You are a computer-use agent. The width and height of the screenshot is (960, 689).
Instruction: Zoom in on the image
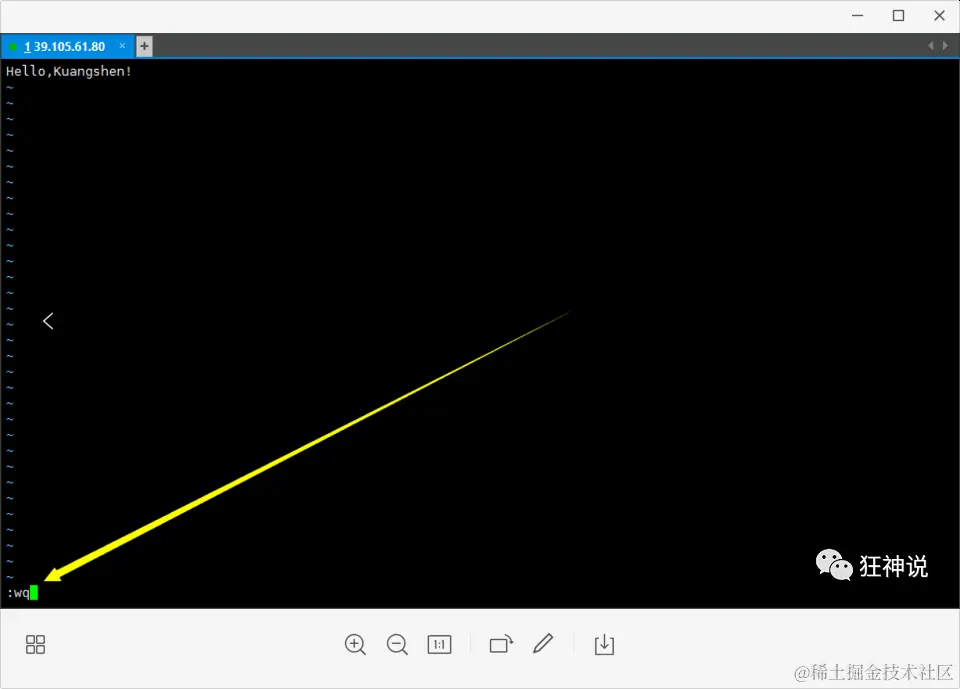coord(355,644)
